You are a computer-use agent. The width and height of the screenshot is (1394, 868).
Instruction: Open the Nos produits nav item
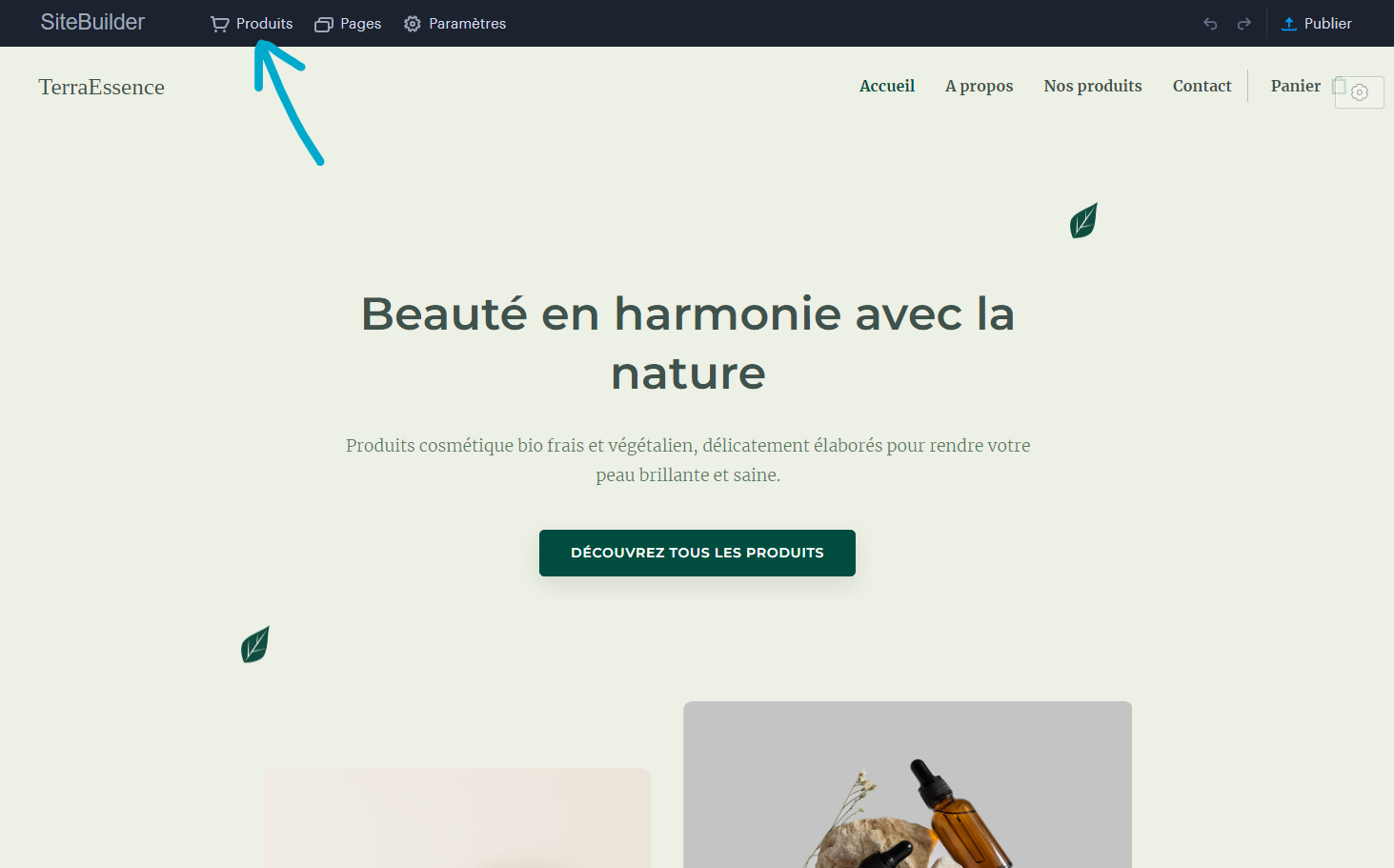[x=1093, y=86]
